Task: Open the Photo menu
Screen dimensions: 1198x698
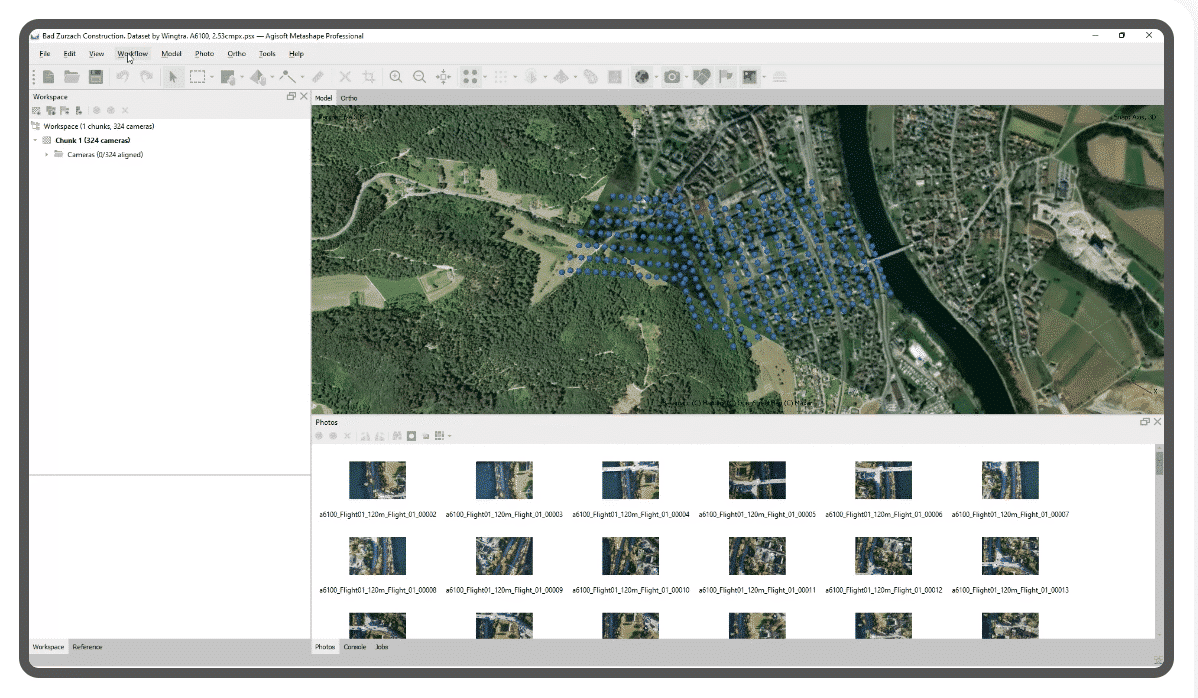Action: 204,53
